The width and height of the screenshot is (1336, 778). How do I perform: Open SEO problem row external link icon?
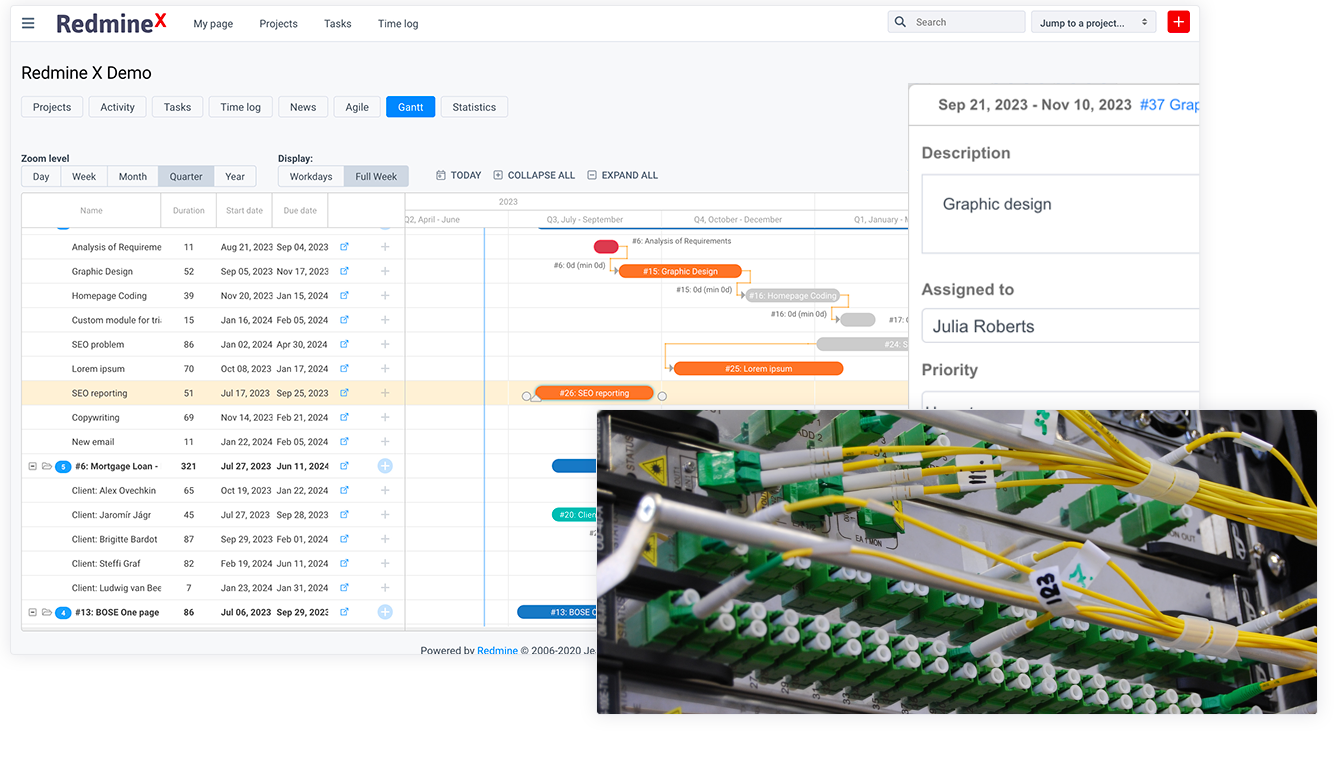[344, 344]
